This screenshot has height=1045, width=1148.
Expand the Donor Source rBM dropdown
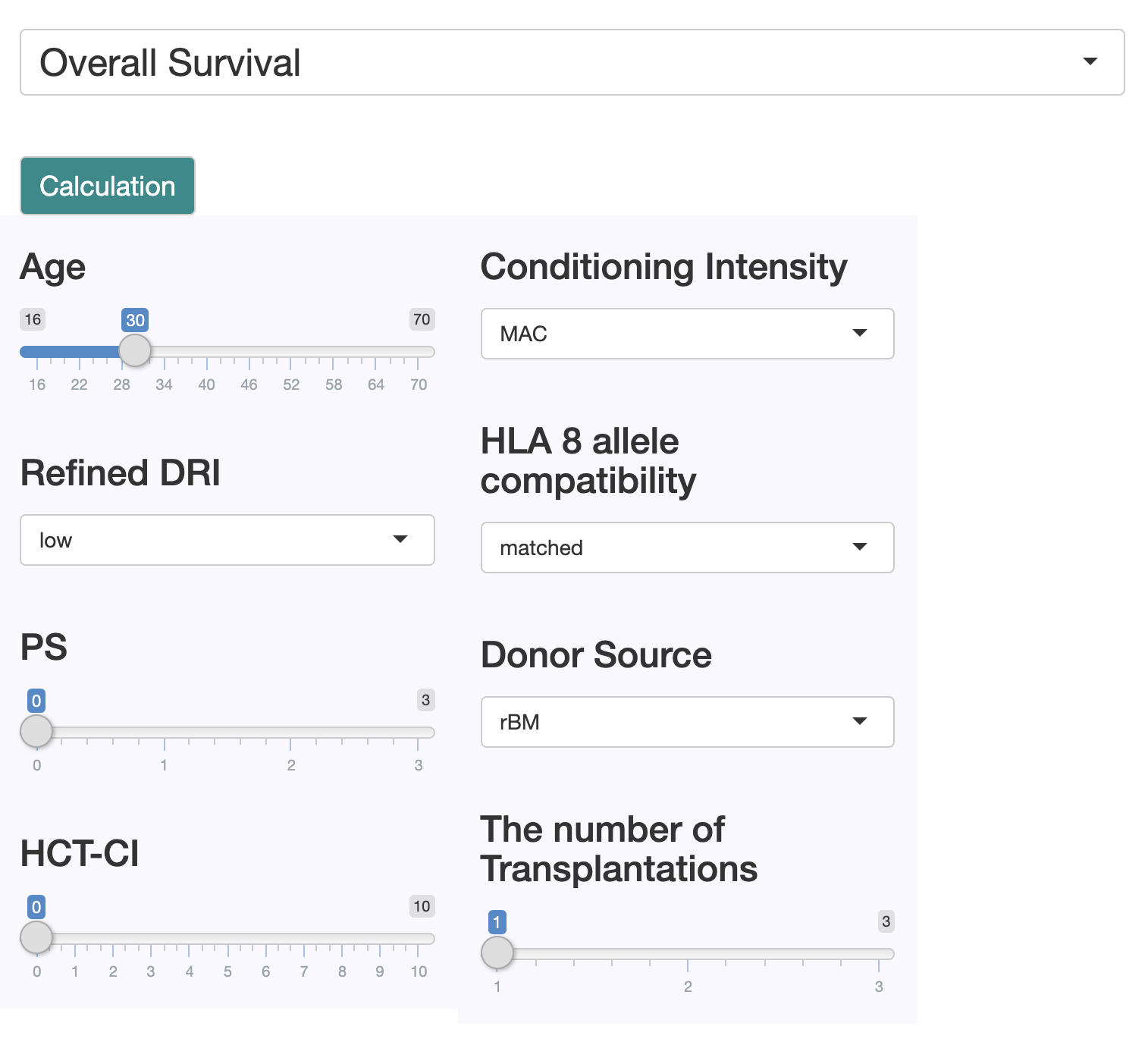click(x=687, y=722)
